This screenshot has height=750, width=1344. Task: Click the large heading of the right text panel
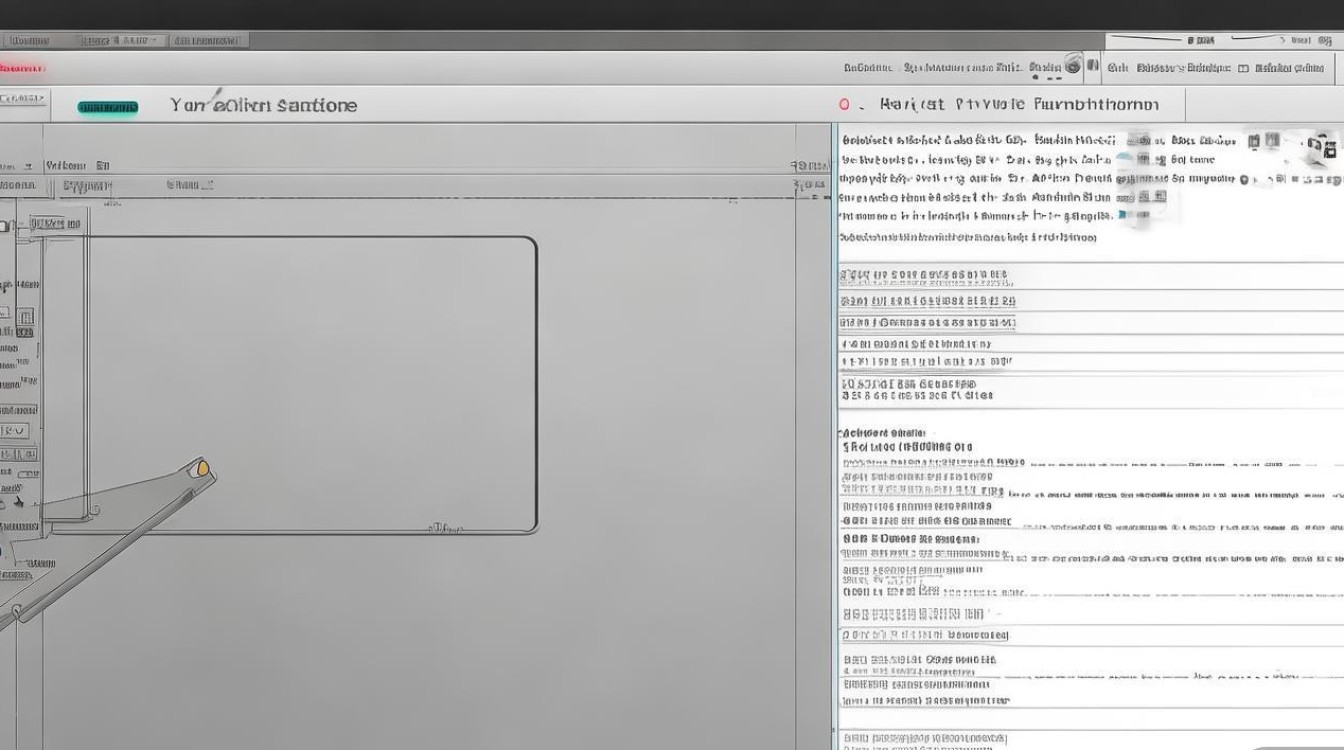pos(1019,104)
